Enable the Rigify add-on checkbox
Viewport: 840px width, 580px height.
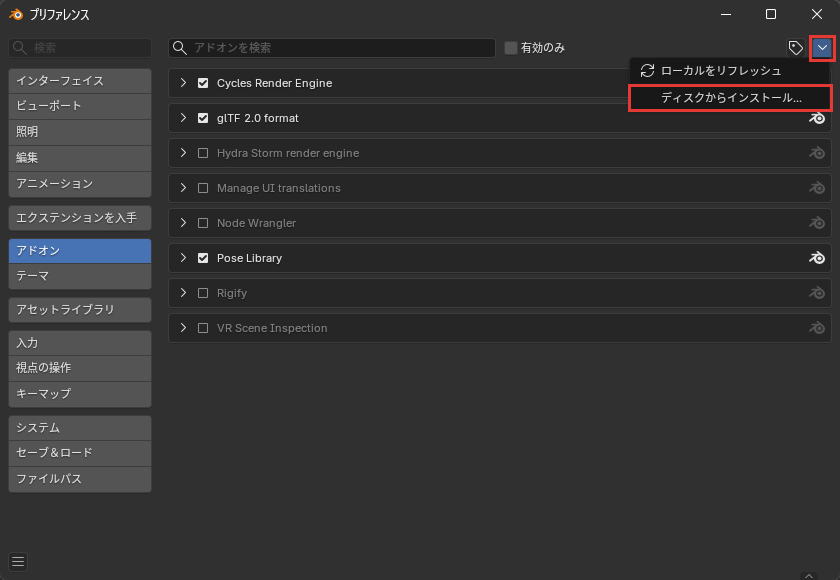[203, 293]
